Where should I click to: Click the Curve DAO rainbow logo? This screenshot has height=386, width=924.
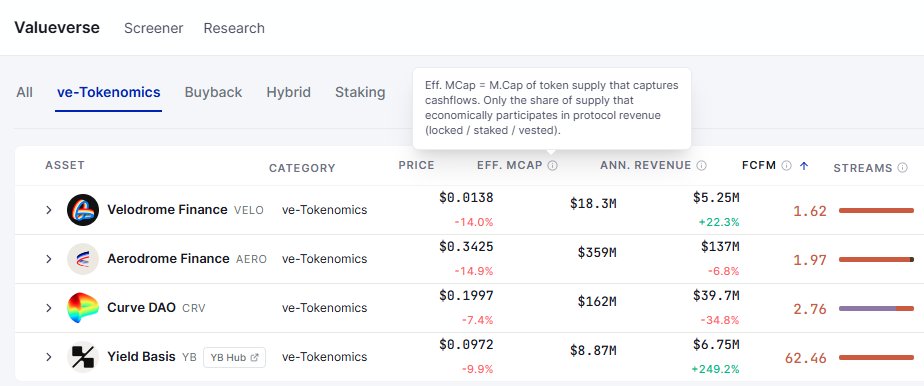pyautogui.click(x=82, y=308)
